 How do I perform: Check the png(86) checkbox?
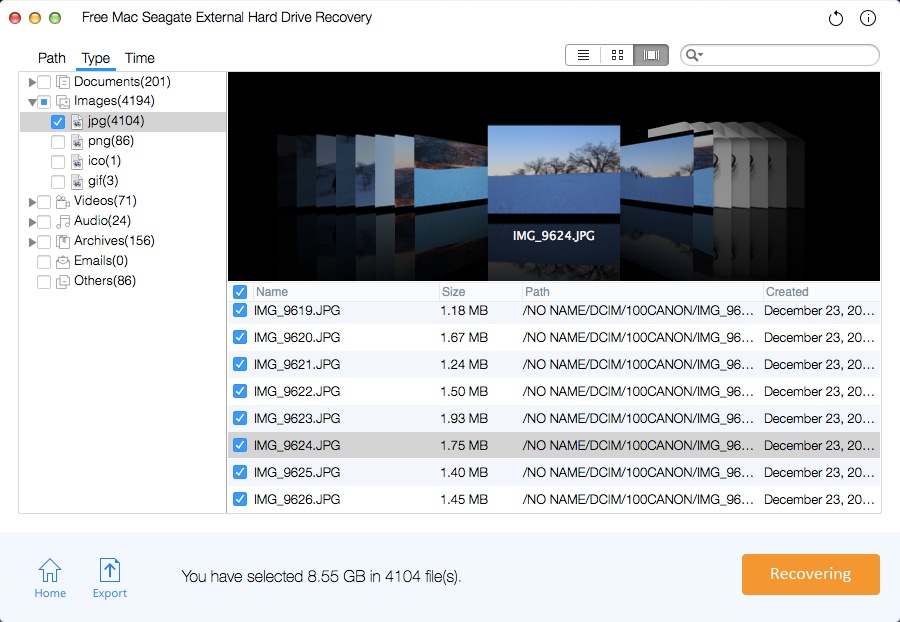coord(57,142)
